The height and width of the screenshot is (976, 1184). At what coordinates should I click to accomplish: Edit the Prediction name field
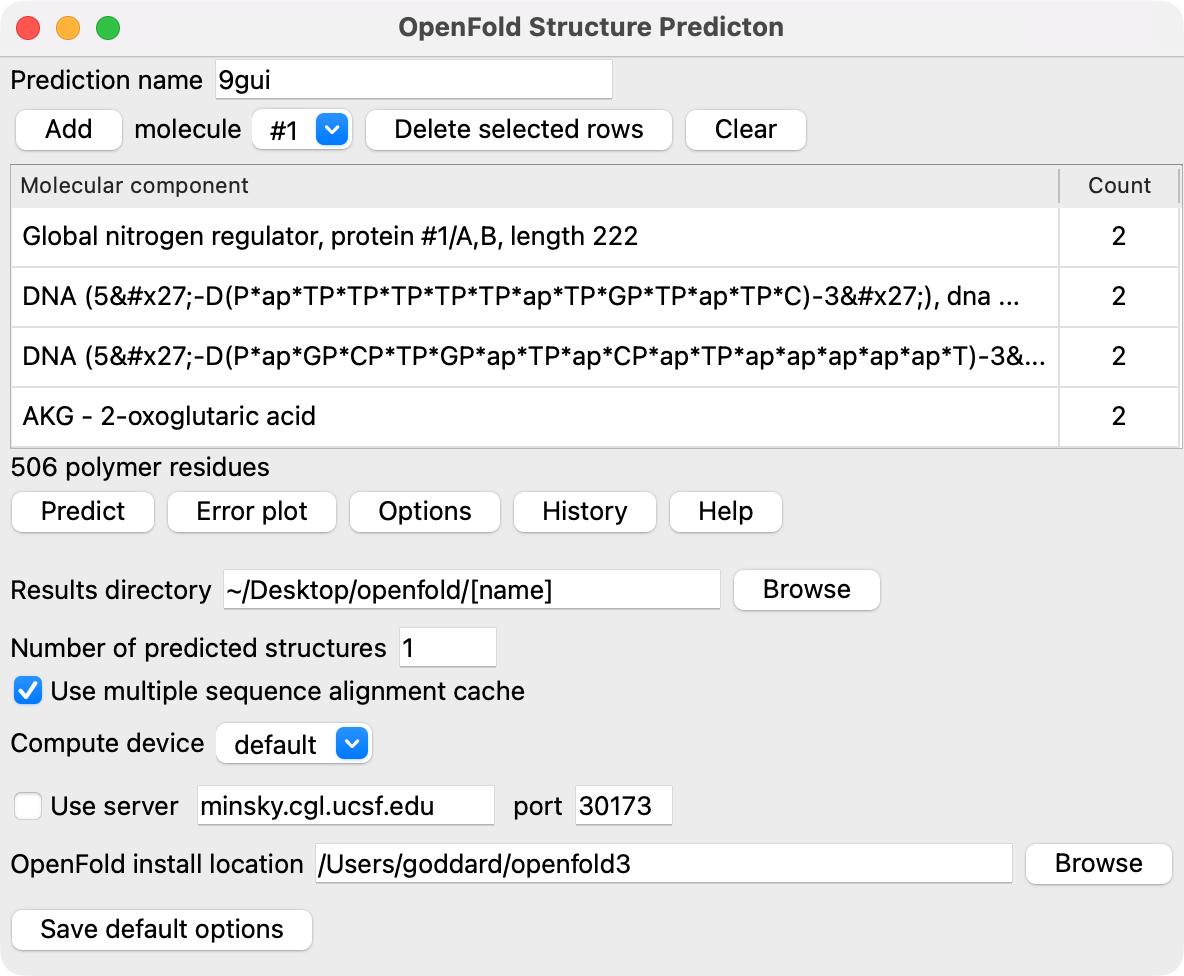(413, 79)
